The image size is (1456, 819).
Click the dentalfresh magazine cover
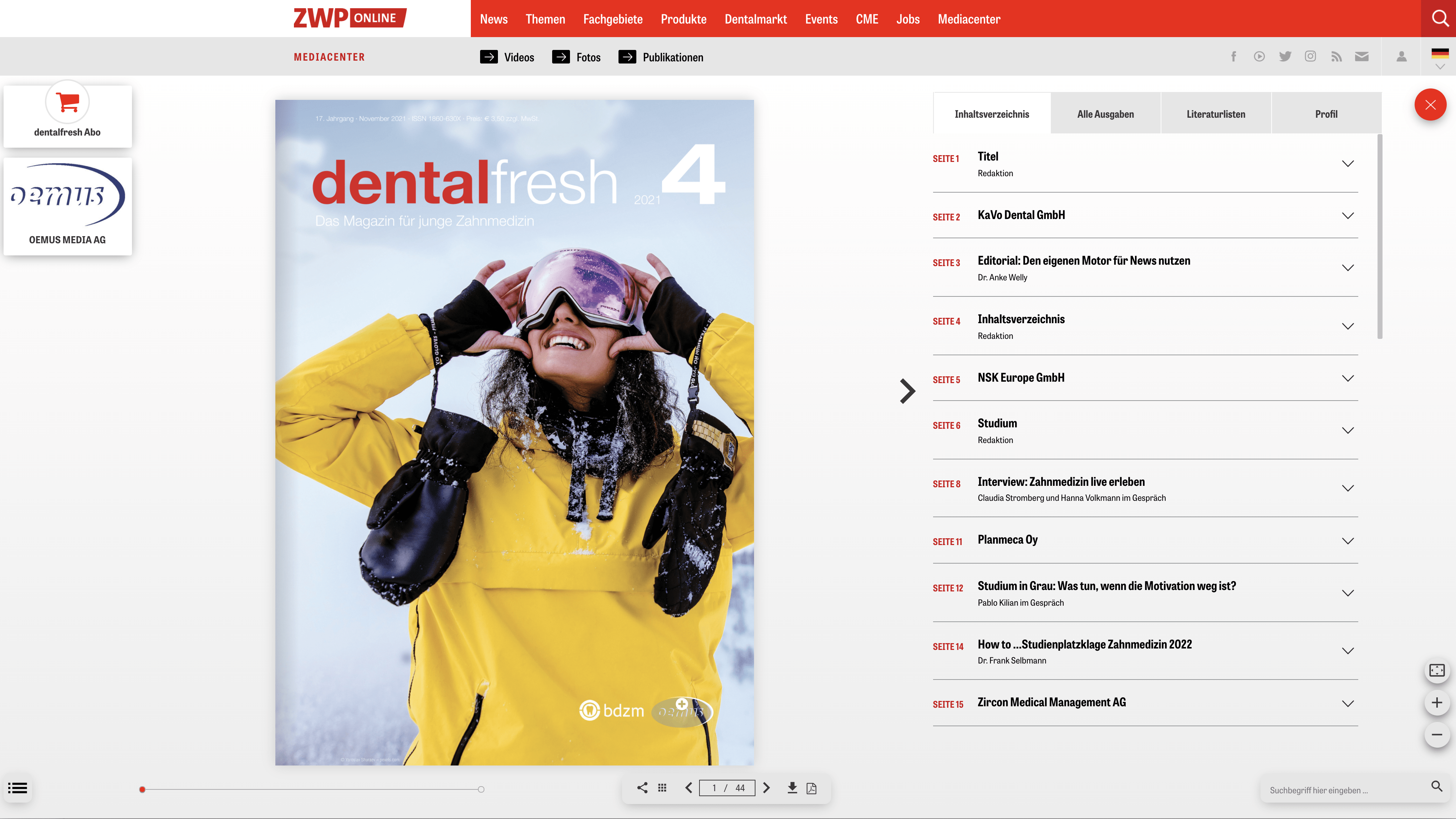point(514,432)
